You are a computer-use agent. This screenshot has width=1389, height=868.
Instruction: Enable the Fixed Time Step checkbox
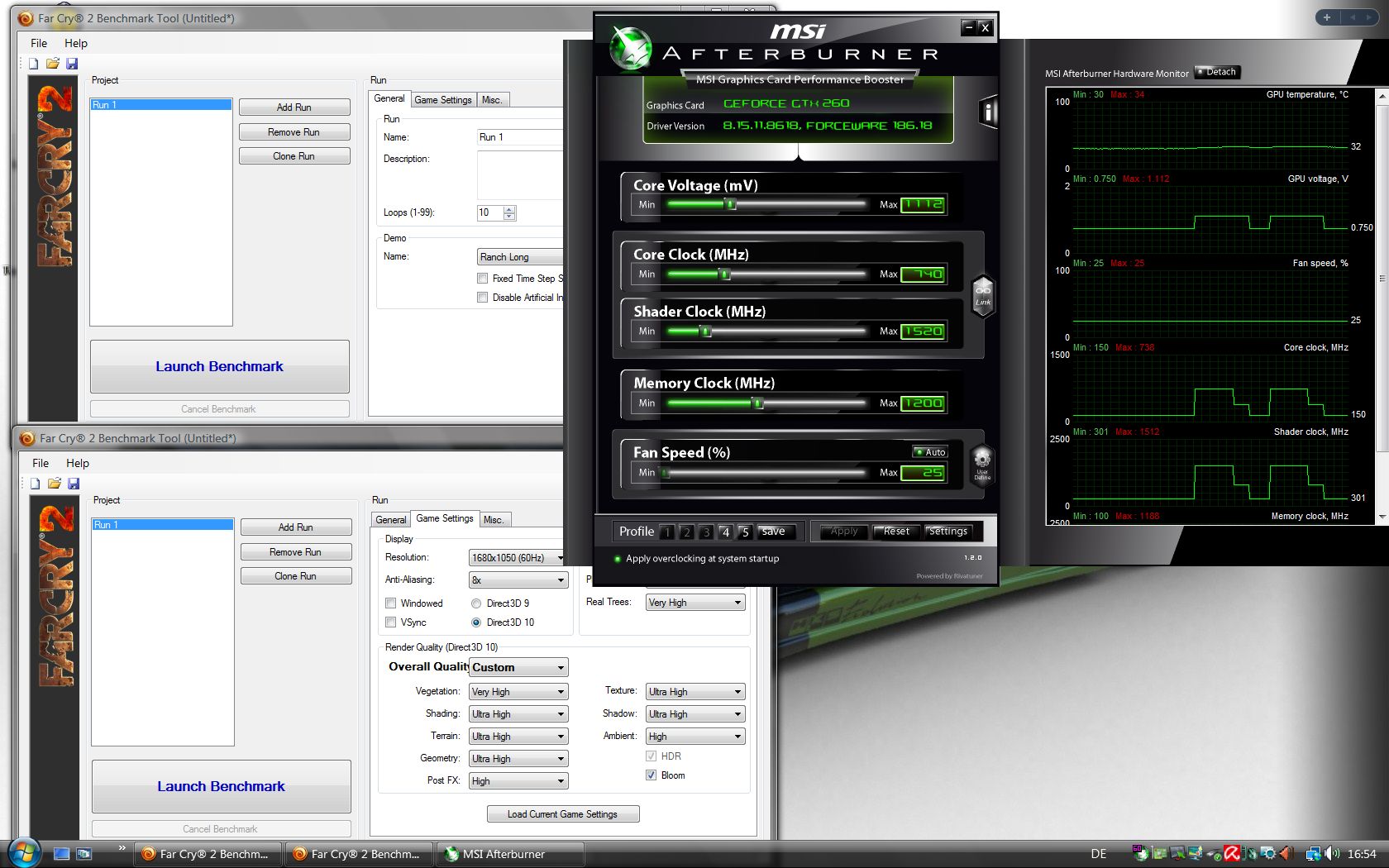coord(483,279)
